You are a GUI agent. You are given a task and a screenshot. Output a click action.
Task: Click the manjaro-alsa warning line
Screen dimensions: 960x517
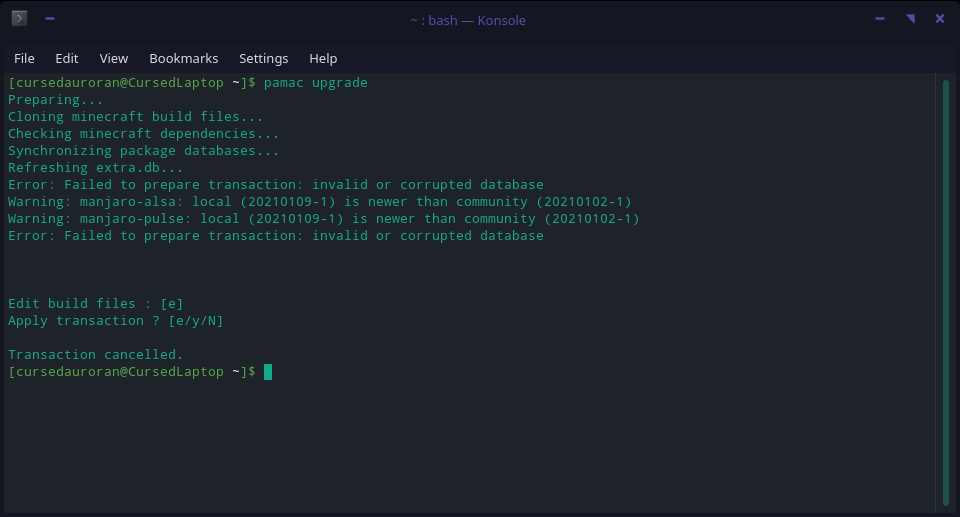point(320,202)
